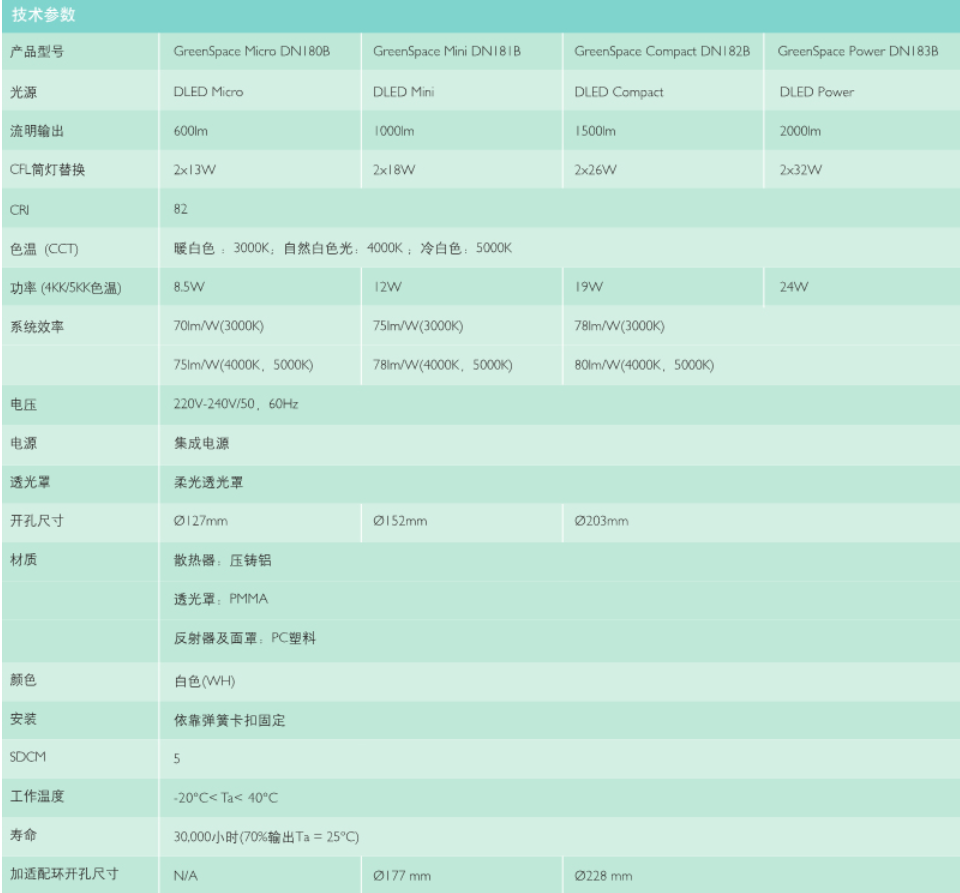Click the 600lm value
960x893 pixels.
(190, 131)
